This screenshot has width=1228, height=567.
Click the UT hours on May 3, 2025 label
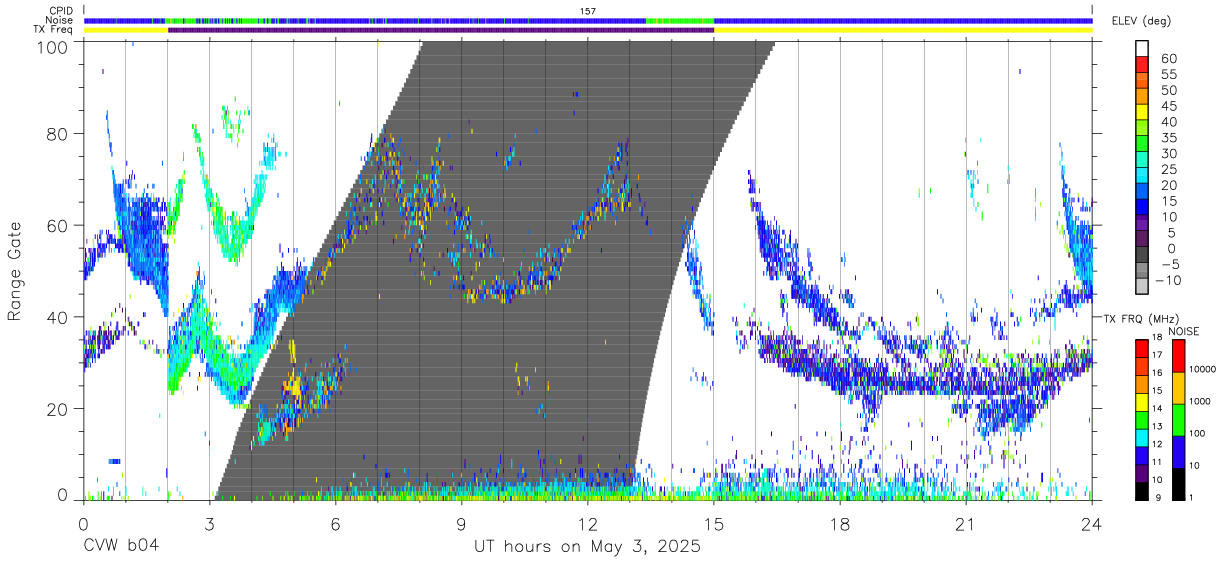coord(587,548)
